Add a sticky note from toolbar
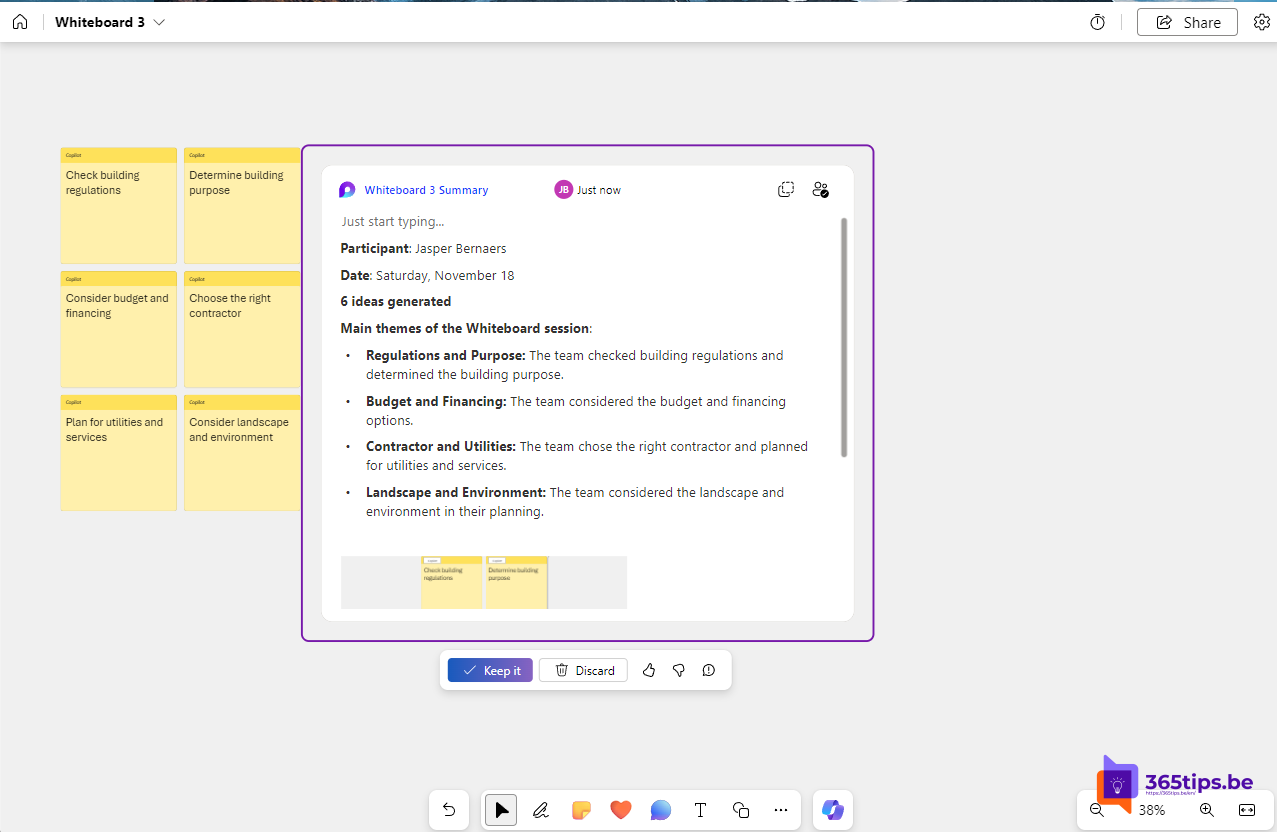 click(x=581, y=810)
